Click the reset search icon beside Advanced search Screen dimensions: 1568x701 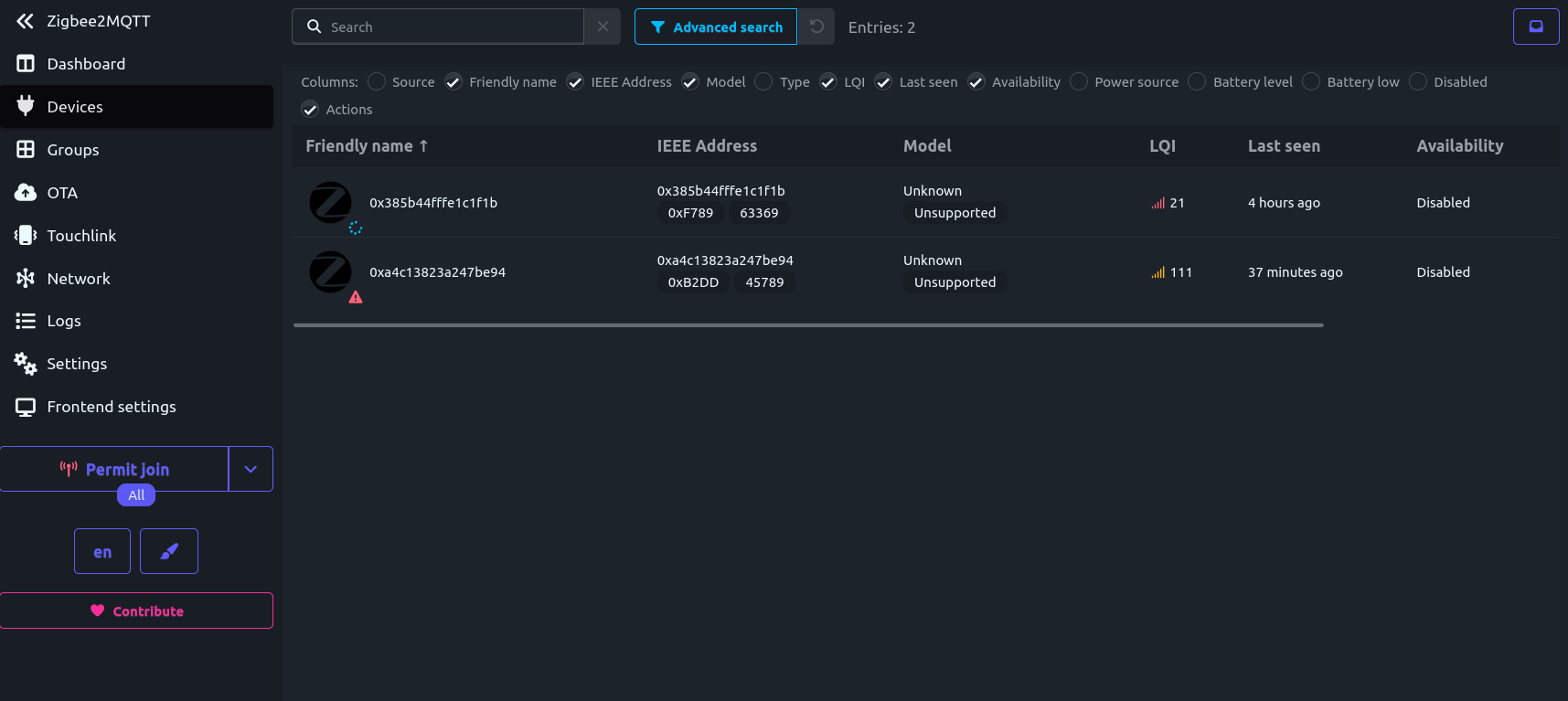pos(816,27)
